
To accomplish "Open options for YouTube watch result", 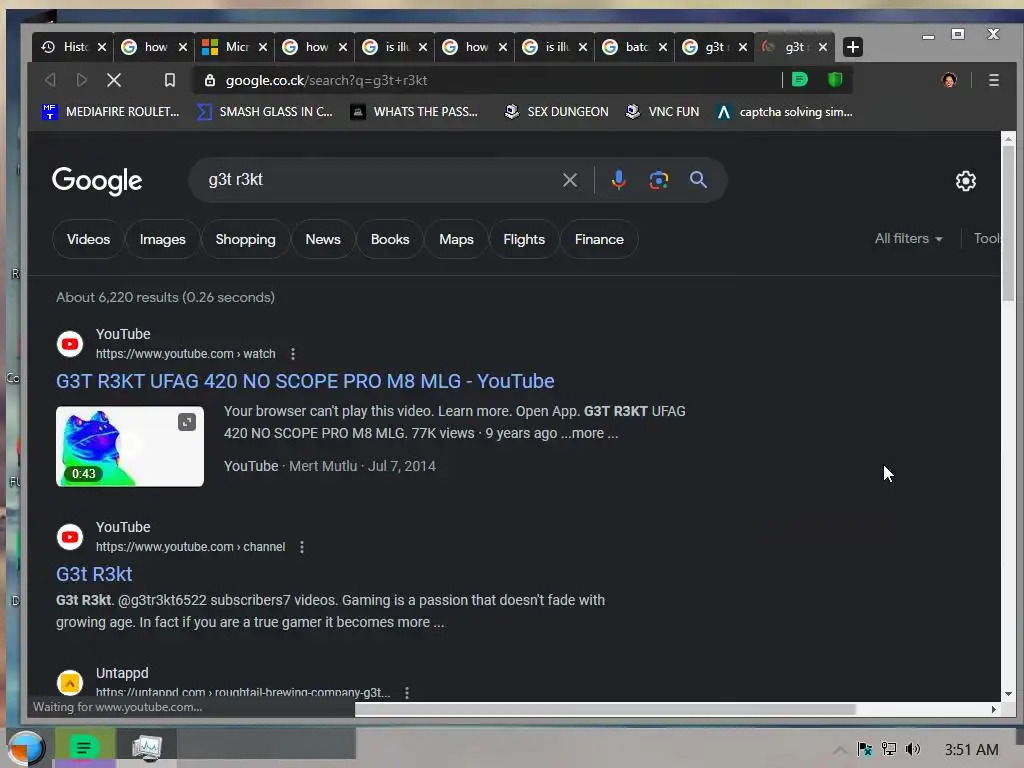I will click(293, 353).
